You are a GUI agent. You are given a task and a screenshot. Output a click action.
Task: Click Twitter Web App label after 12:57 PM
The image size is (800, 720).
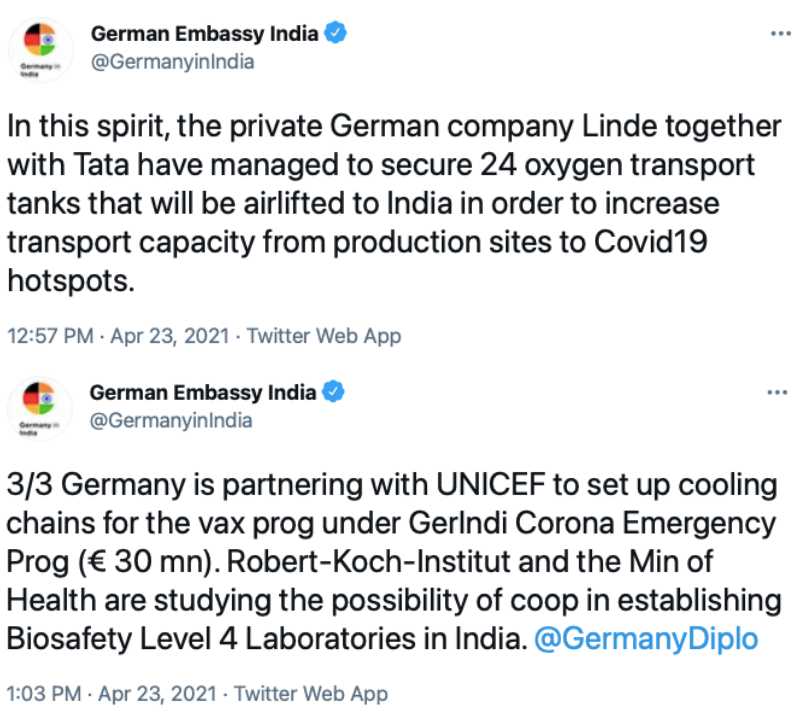click(323, 336)
